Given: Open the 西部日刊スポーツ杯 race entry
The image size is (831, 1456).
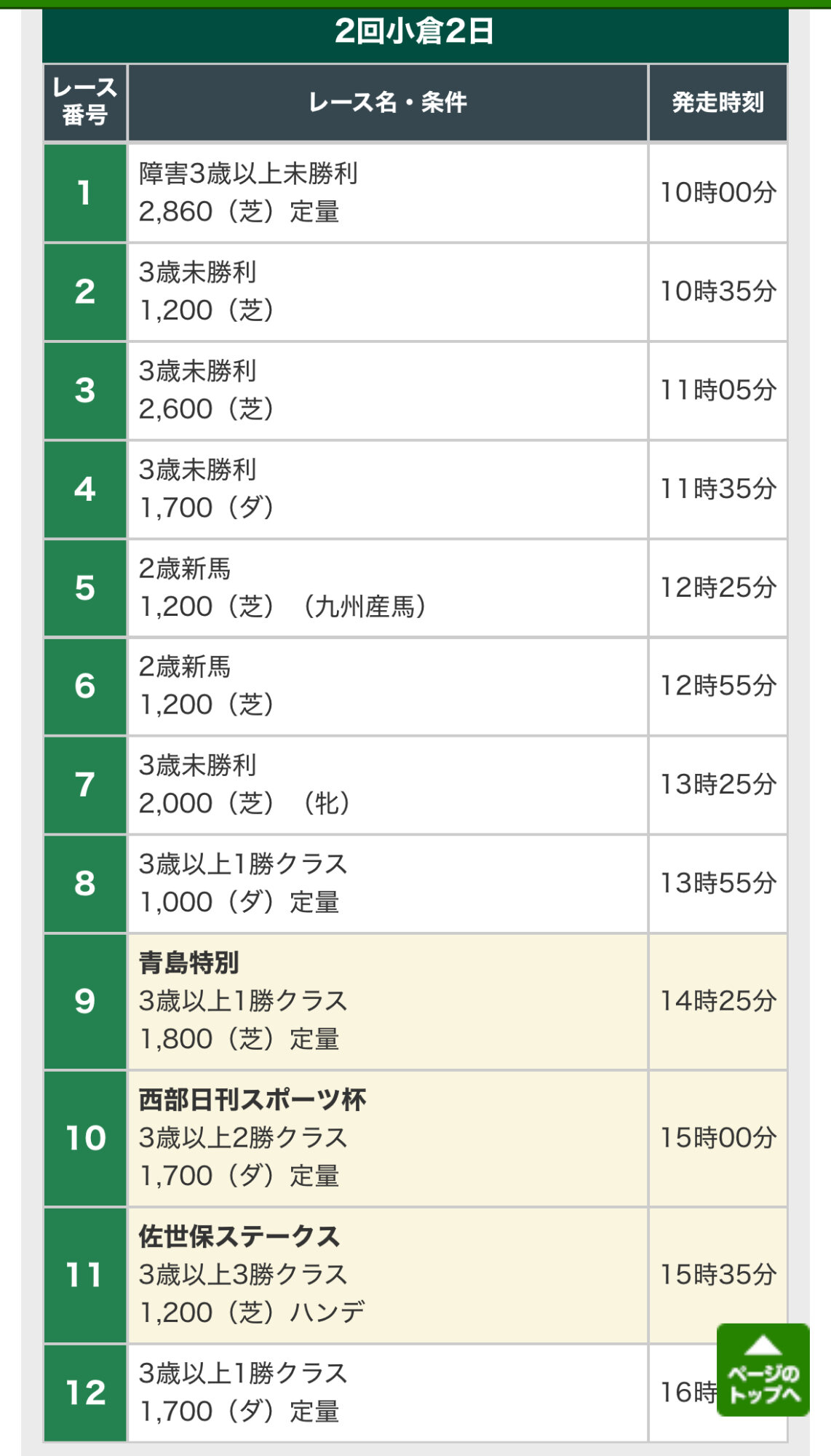Looking at the screenshot, I should point(388,1139).
